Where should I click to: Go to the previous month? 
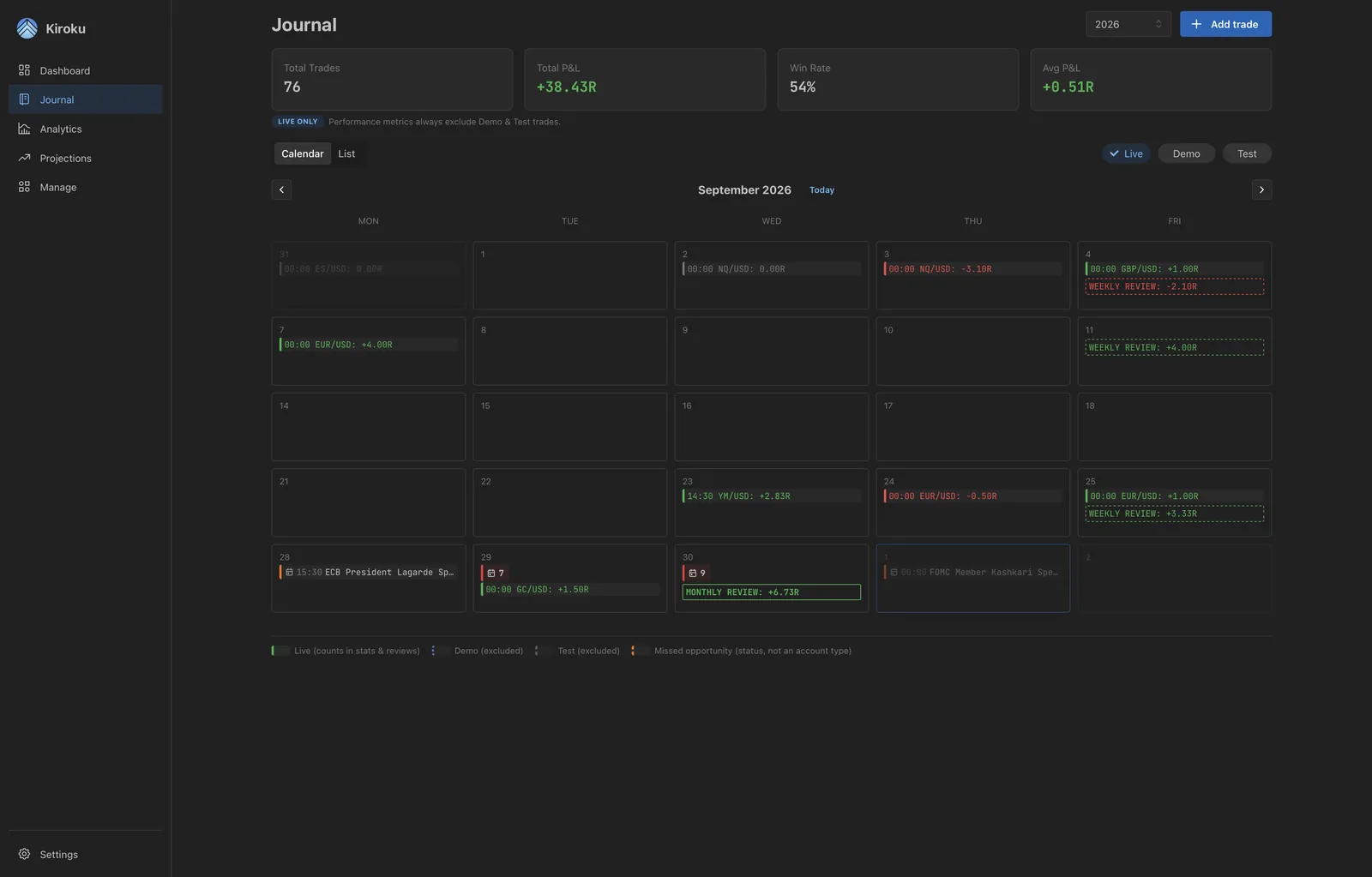281,189
